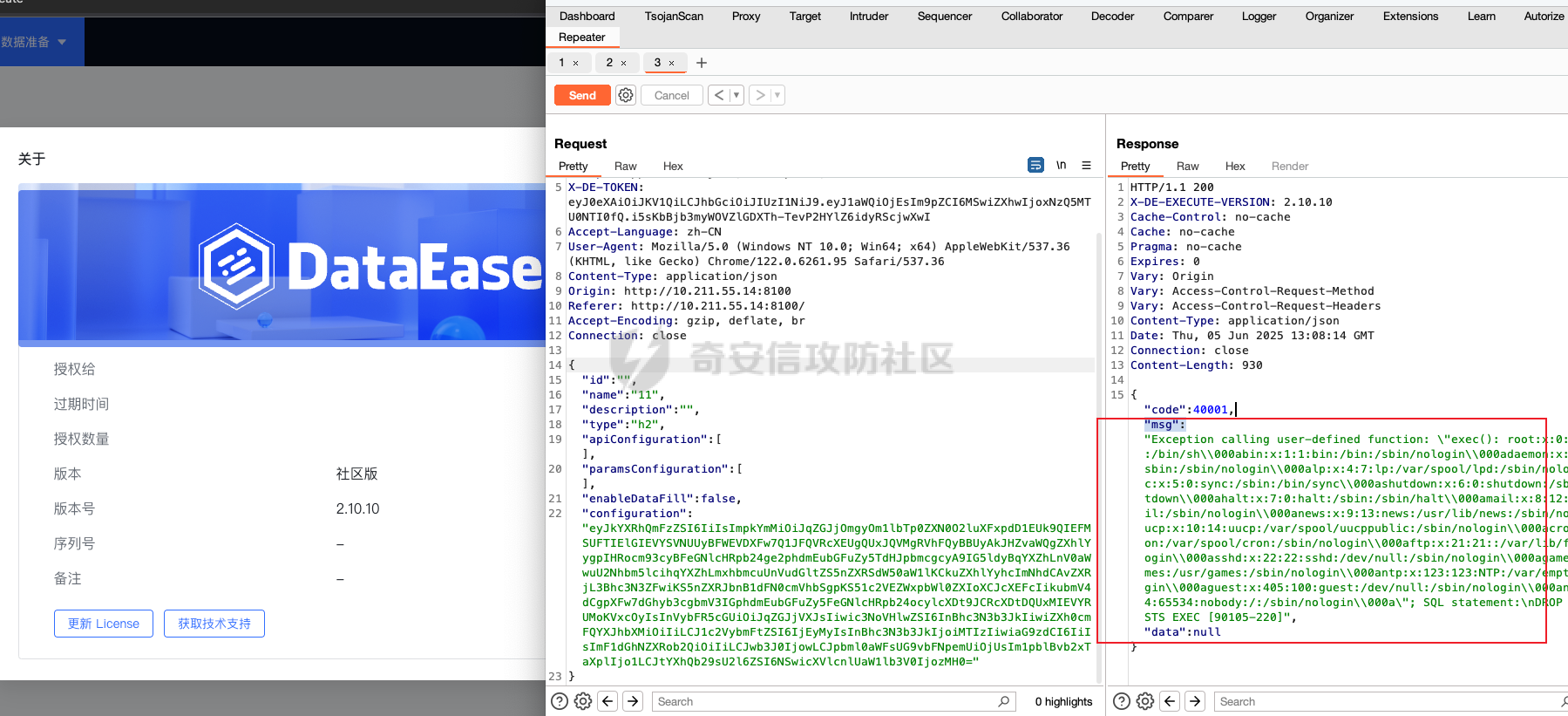Viewport: 1568px width, 716px height.
Task: Go to previous request in history
Action: coord(718,95)
